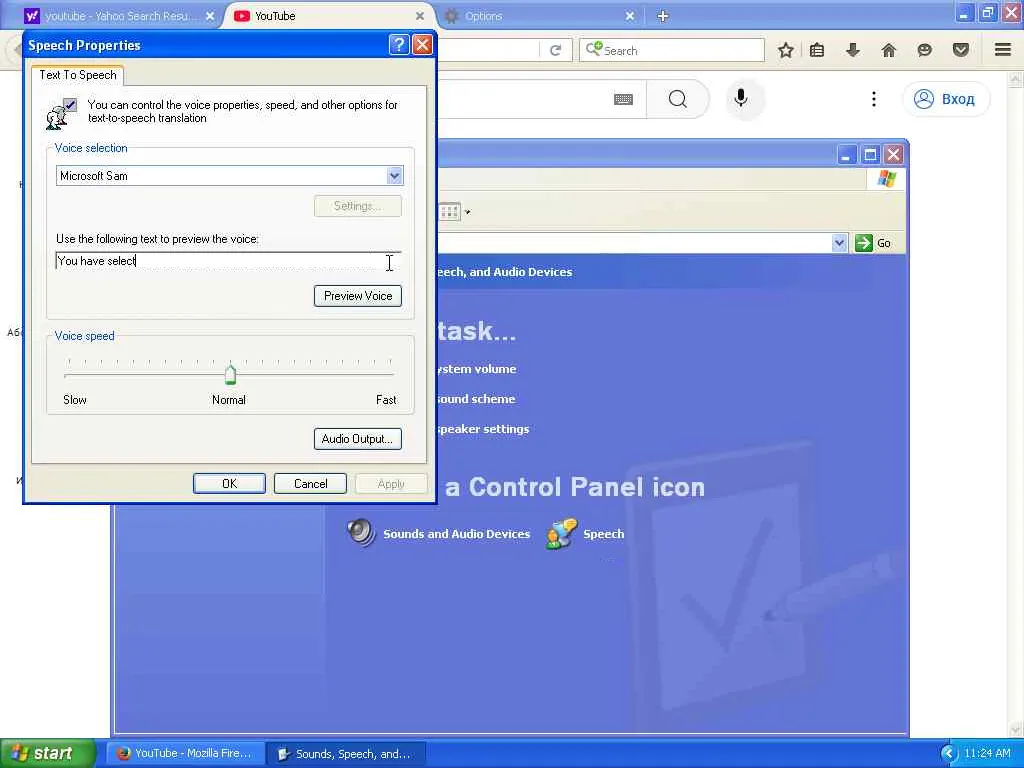Open the bookmarks list icon
The width and height of the screenshot is (1024, 768).
pyautogui.click(x=816, y=50)
